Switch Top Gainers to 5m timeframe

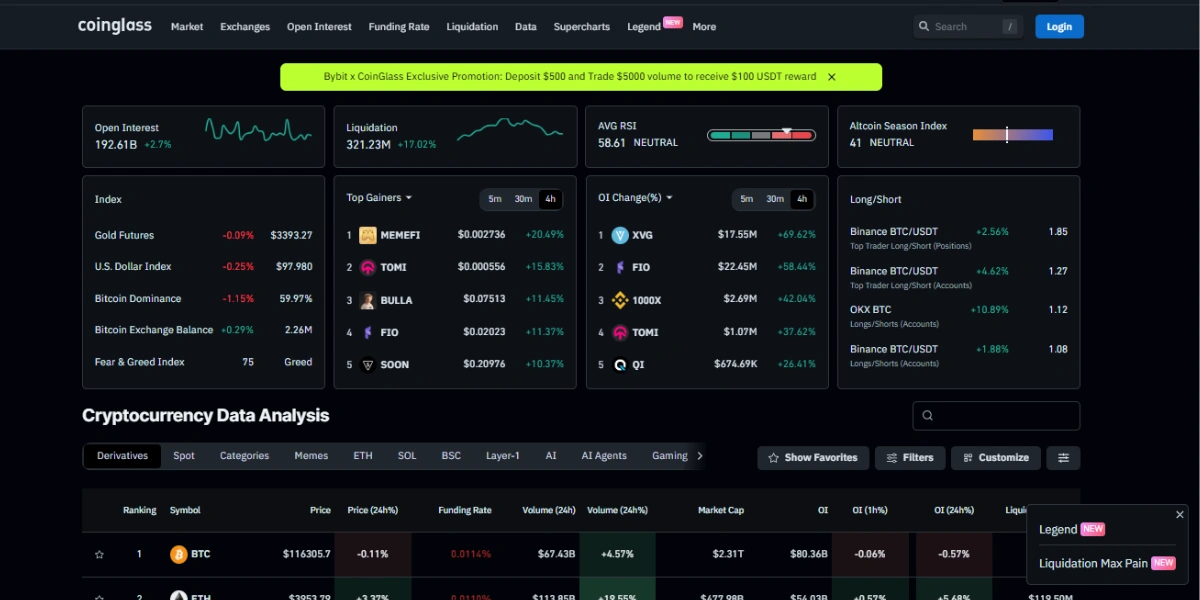(x=495, y=199)
